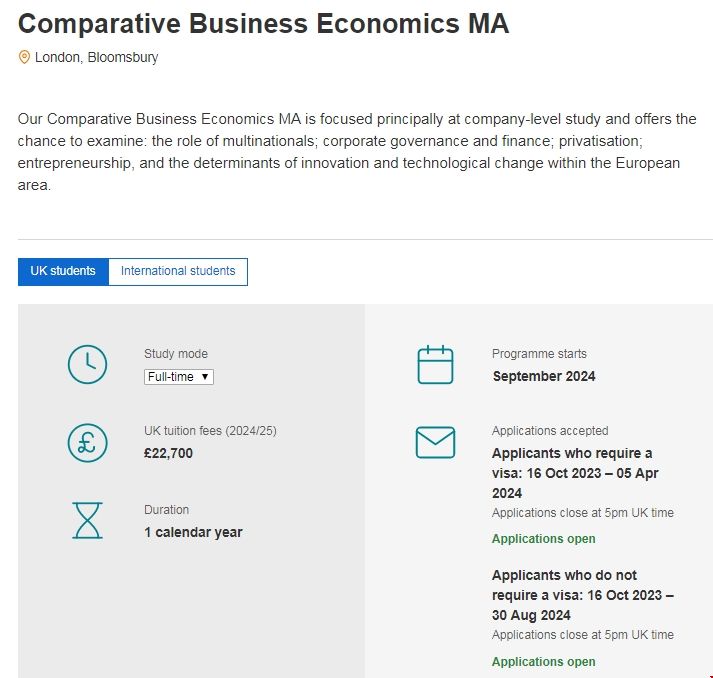Click the pound sign tuition fees icon
Viewport: 713px width, 678px height.
point(87,442)
